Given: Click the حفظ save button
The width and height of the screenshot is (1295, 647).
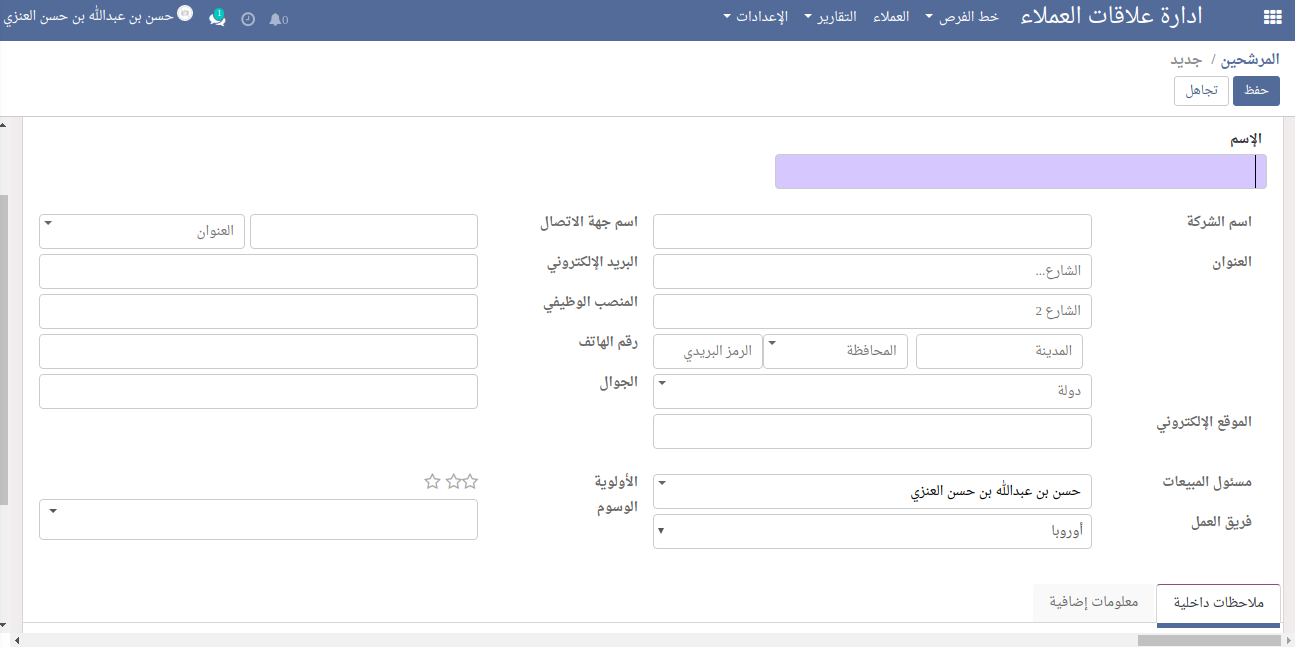Looking at the screenshot, I should point(1256,90).
